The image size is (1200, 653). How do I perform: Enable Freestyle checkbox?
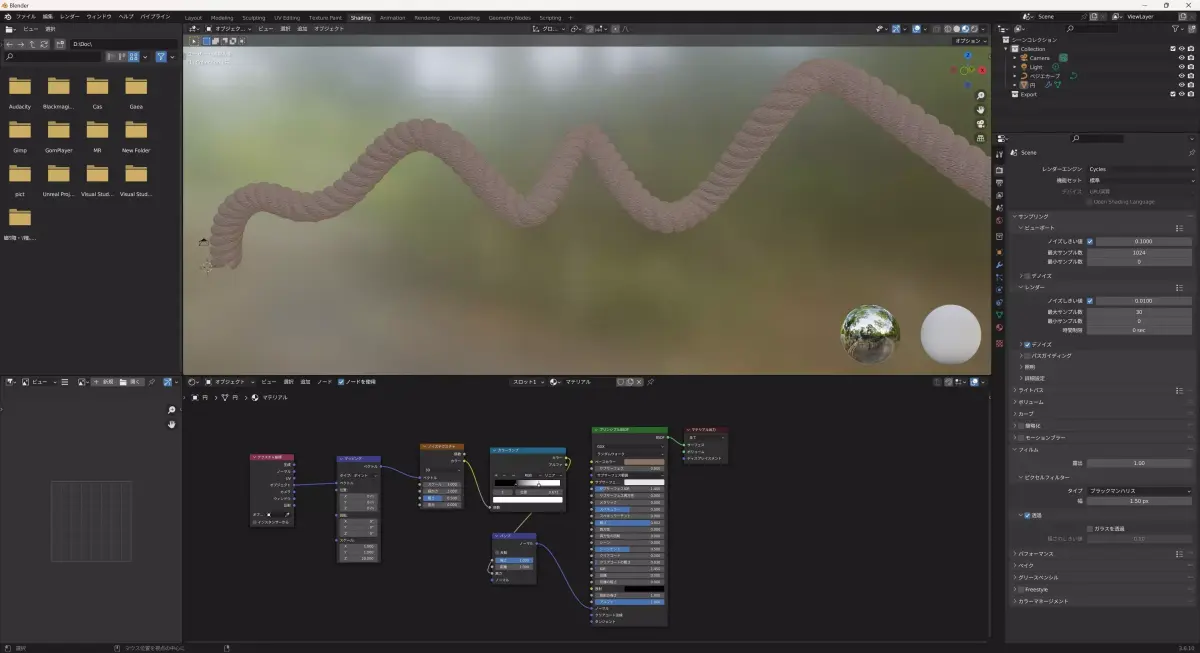1021,589
